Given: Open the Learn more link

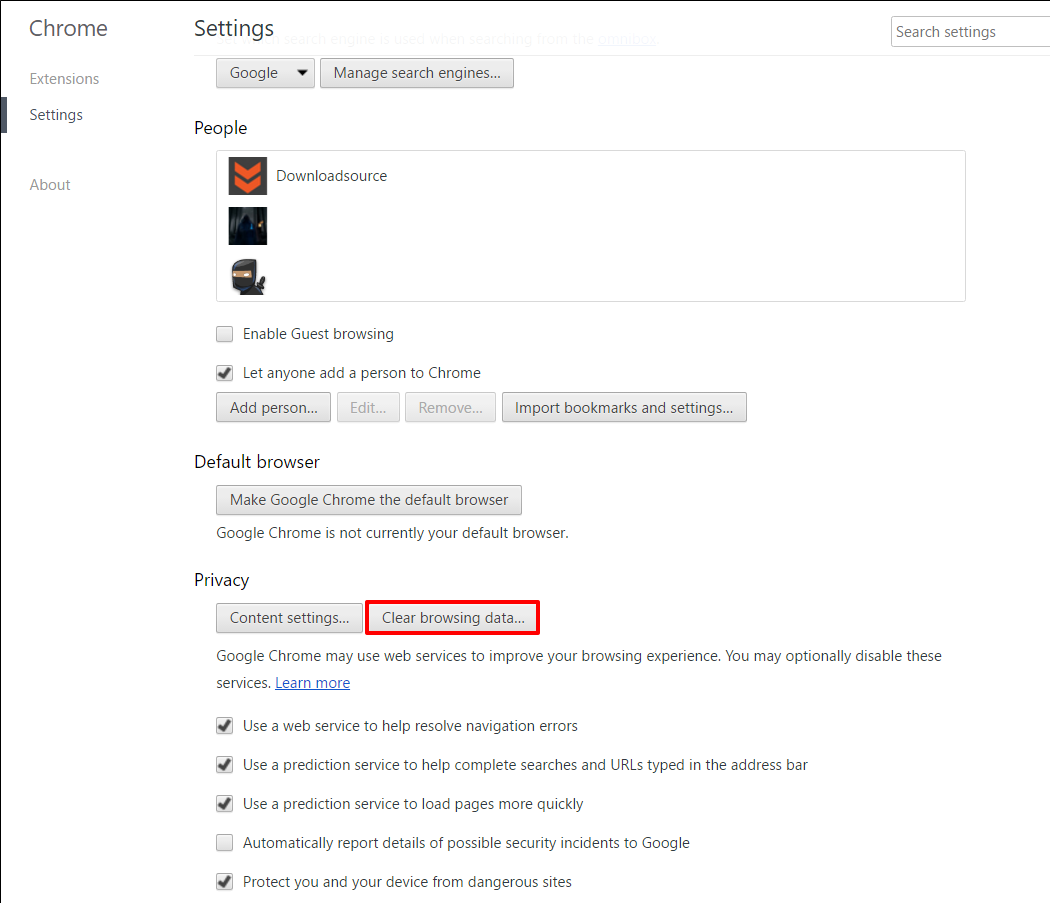Looking at the screenshot, I should pos(313,683).
